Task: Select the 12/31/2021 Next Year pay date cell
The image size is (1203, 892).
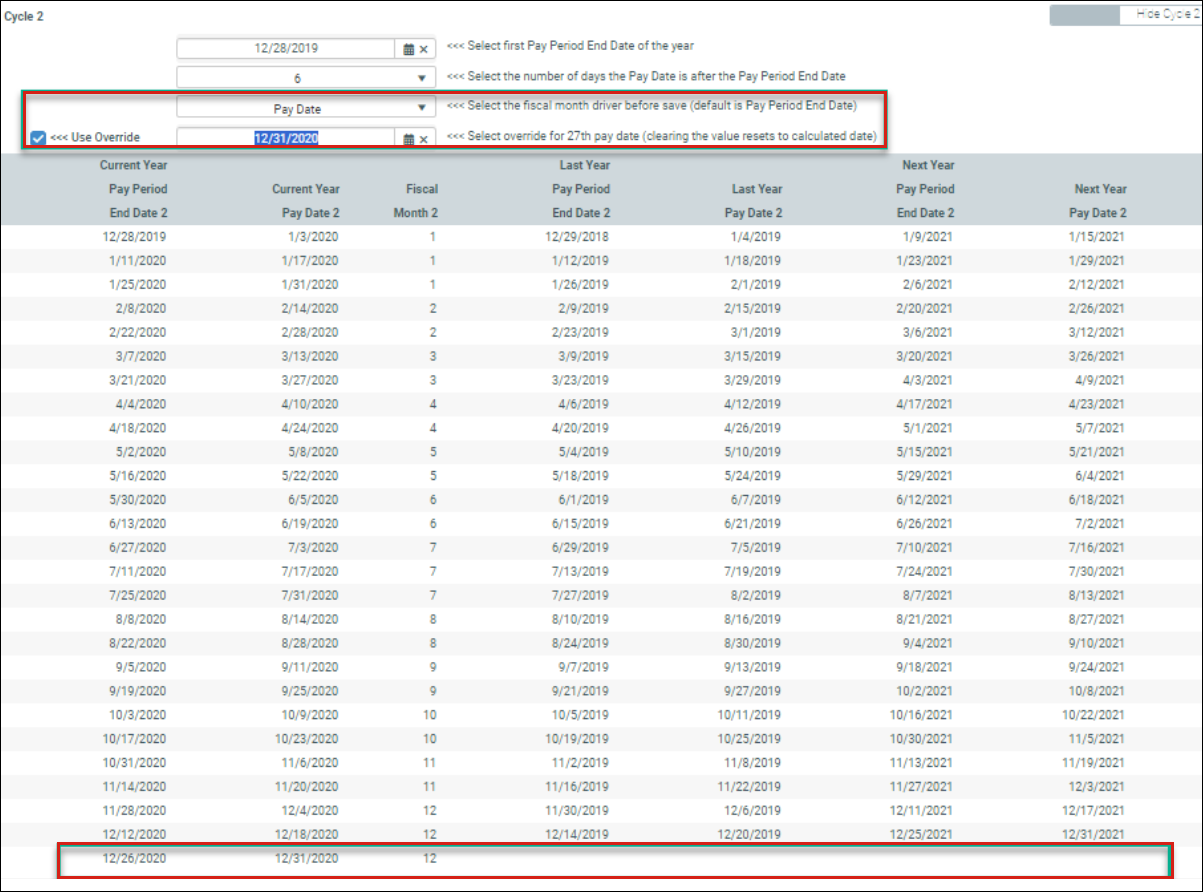Action: 1097,834
